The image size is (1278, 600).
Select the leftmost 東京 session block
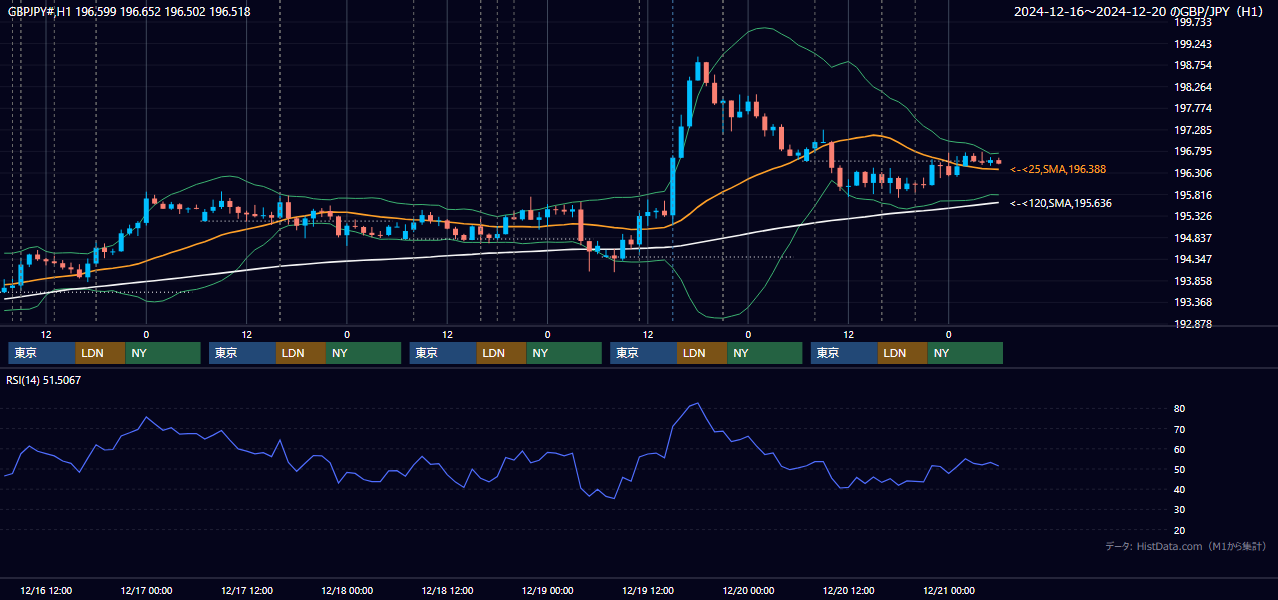coord(41,353)
